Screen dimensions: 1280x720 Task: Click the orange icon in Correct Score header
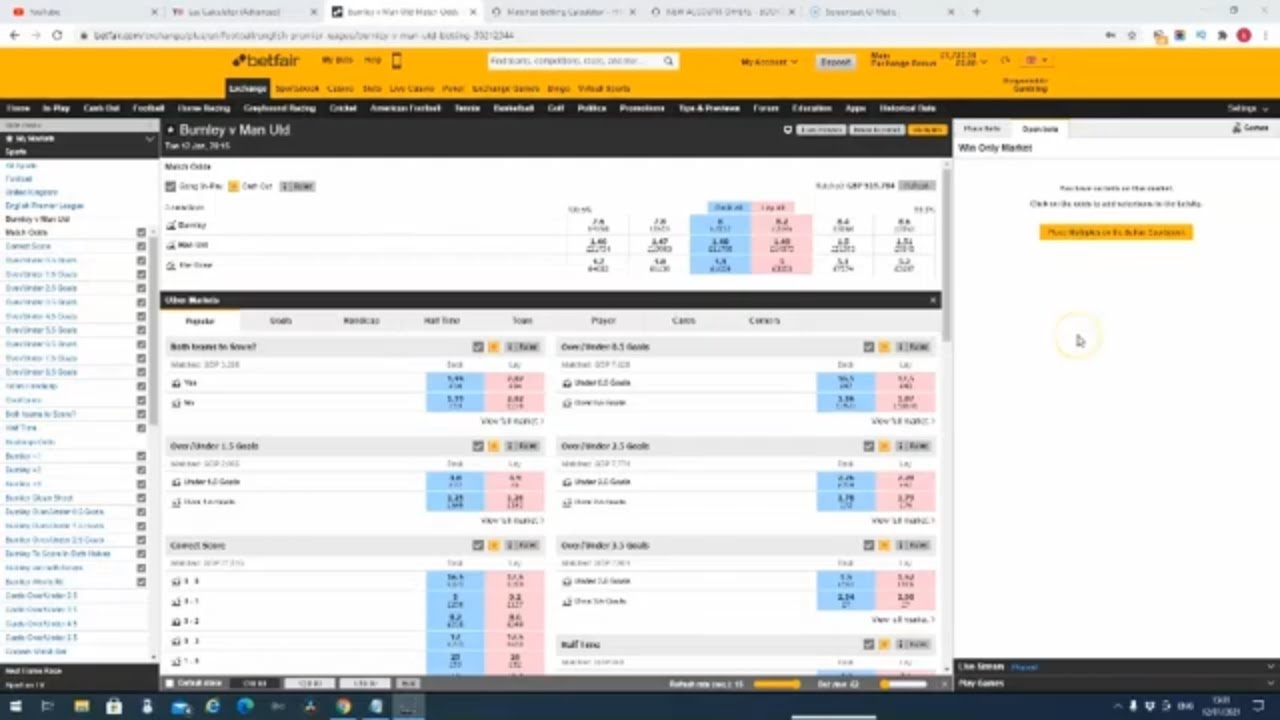[493, 546]
